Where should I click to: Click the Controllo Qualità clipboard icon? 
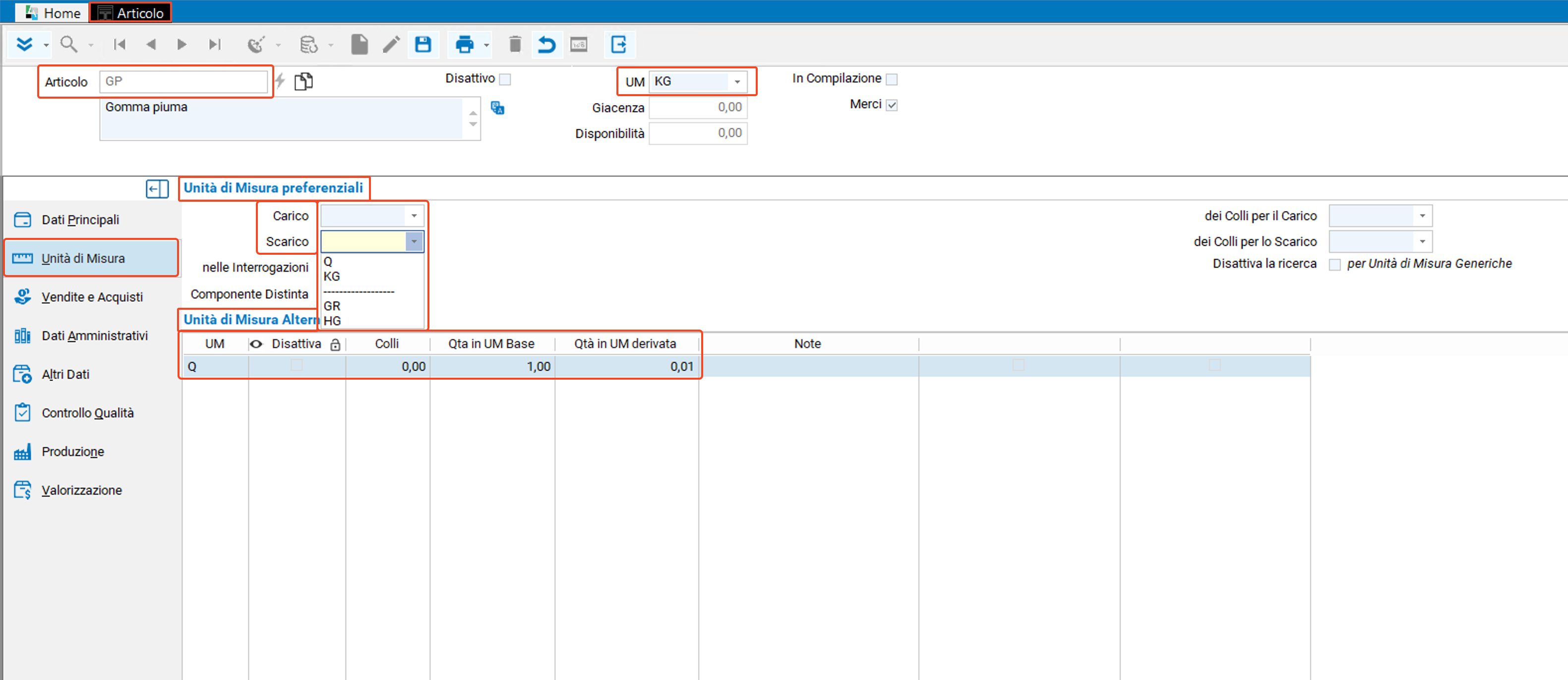pyautogui.click(x=22, y=413)
